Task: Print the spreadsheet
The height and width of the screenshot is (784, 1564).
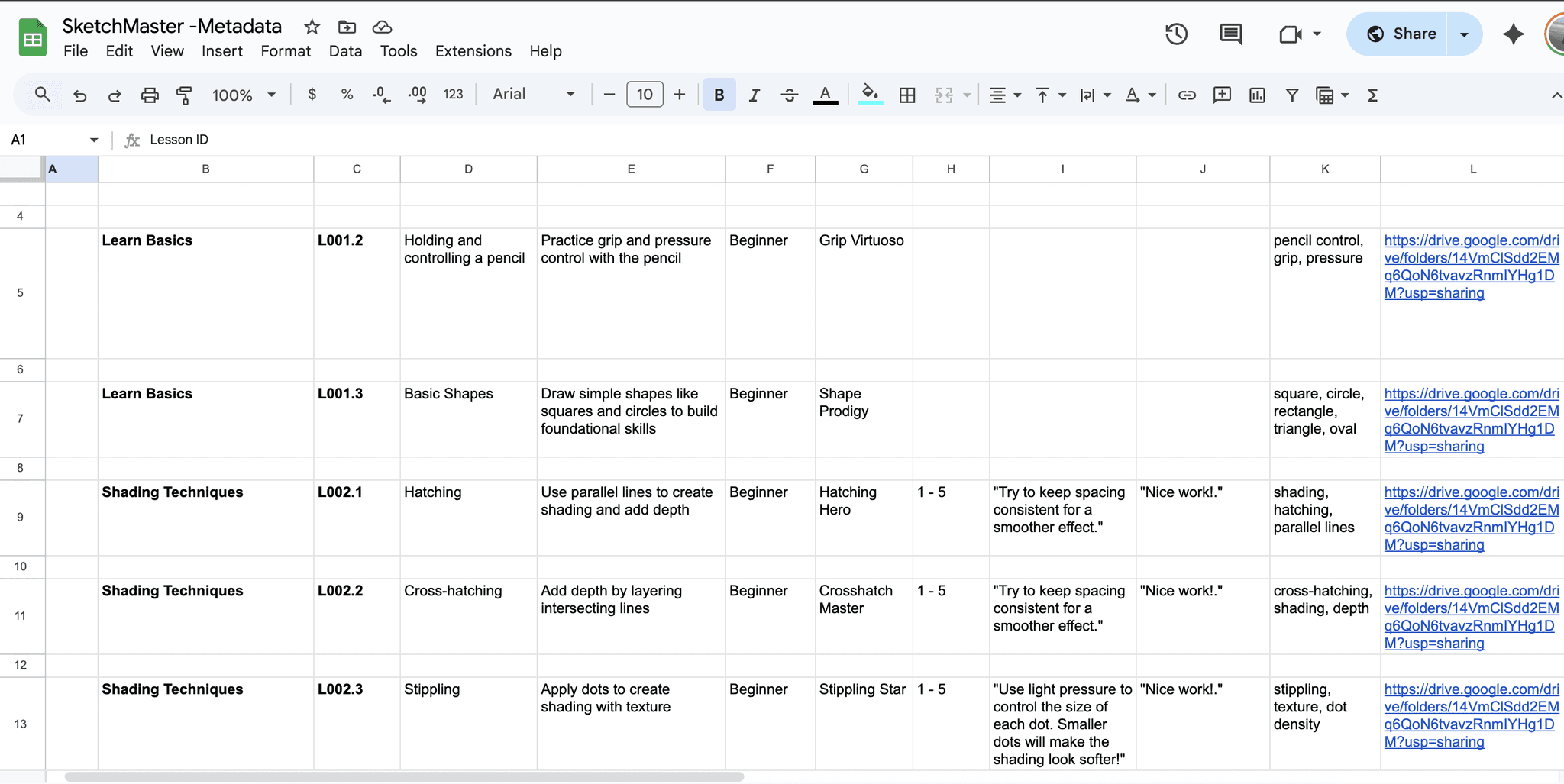Action: coord(150,95)
